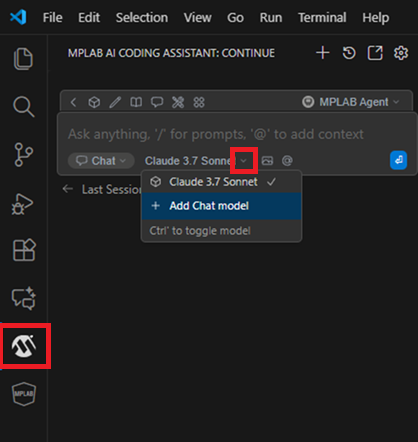Open assistant settings gear icon
Image resolution: width=418 pixels, height=442 pixels.
(401, 53)
